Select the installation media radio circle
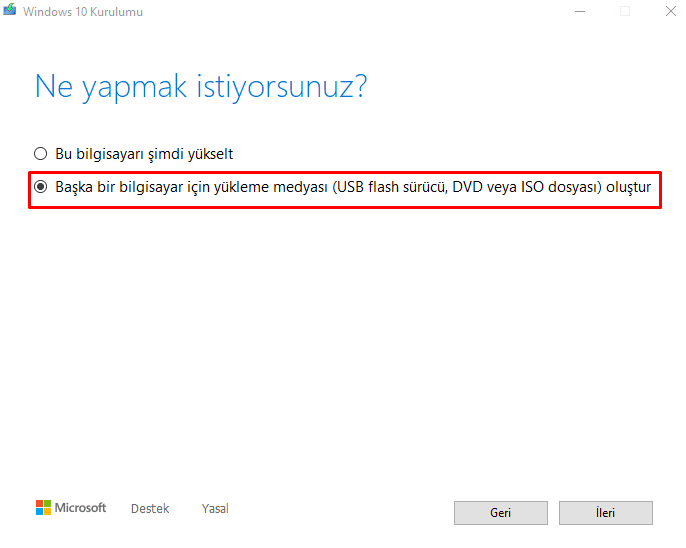 coord(41,187)
